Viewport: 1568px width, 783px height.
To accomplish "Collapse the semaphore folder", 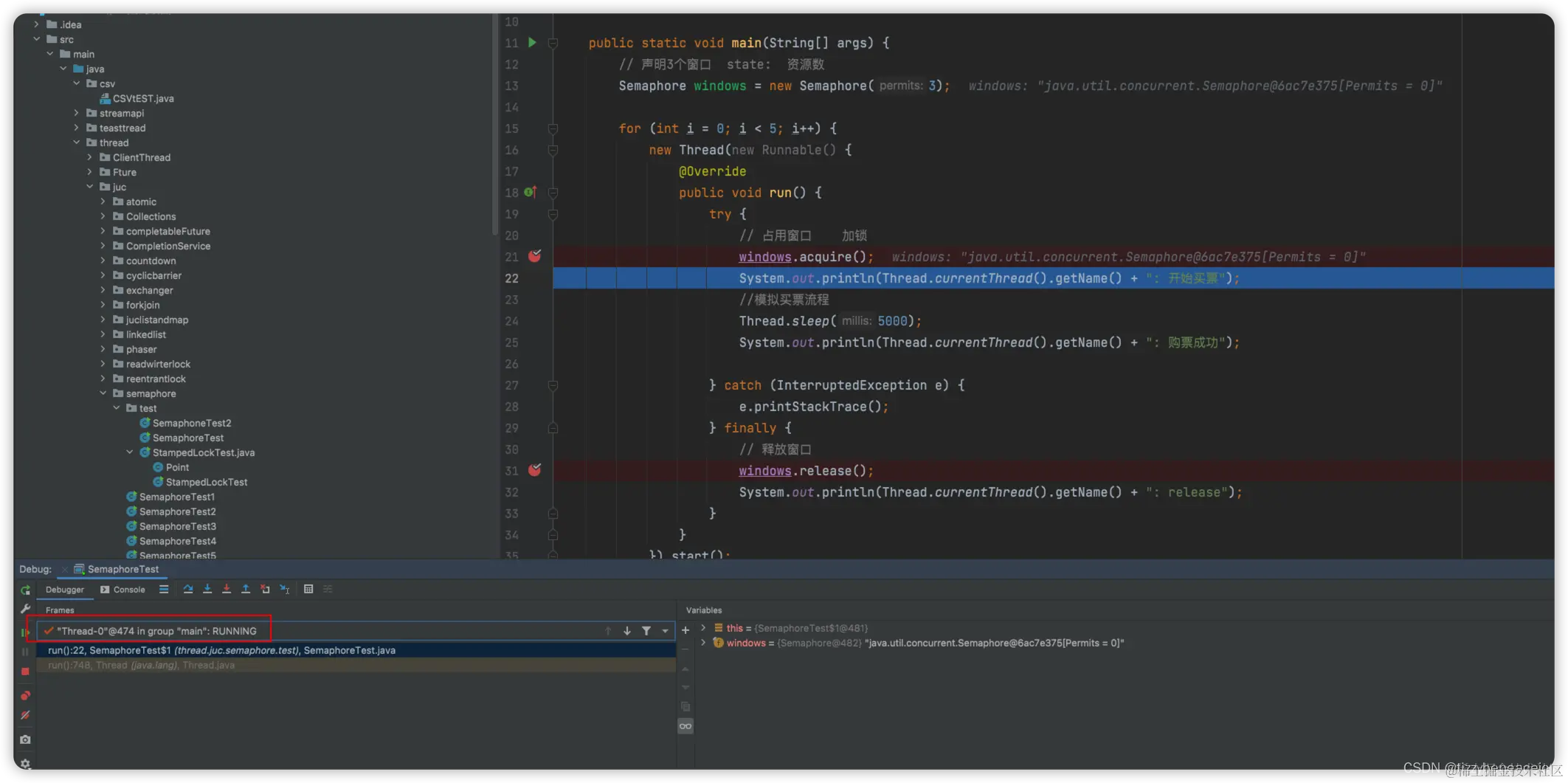I will point(103,393).
